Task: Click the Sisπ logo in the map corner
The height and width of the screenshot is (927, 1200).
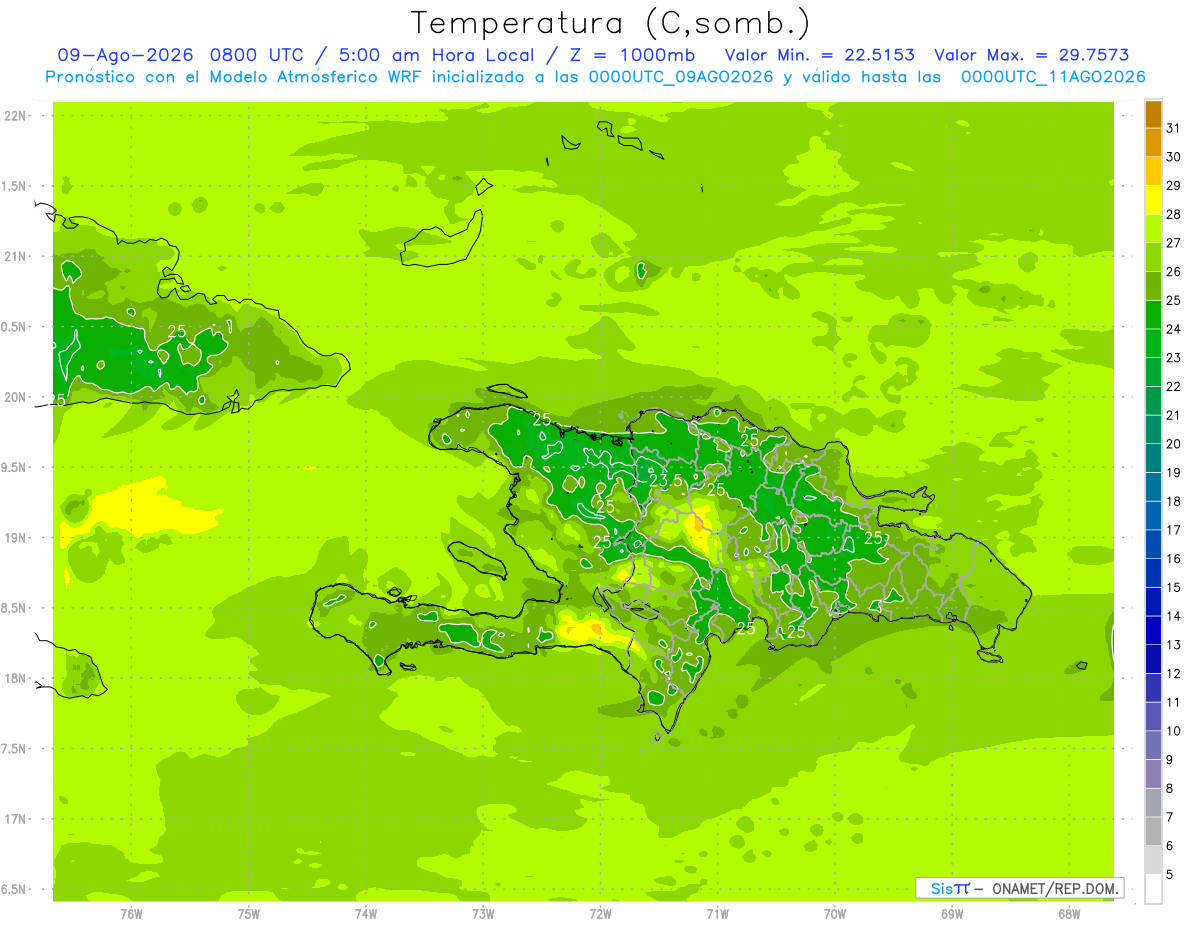Action: 950,888
